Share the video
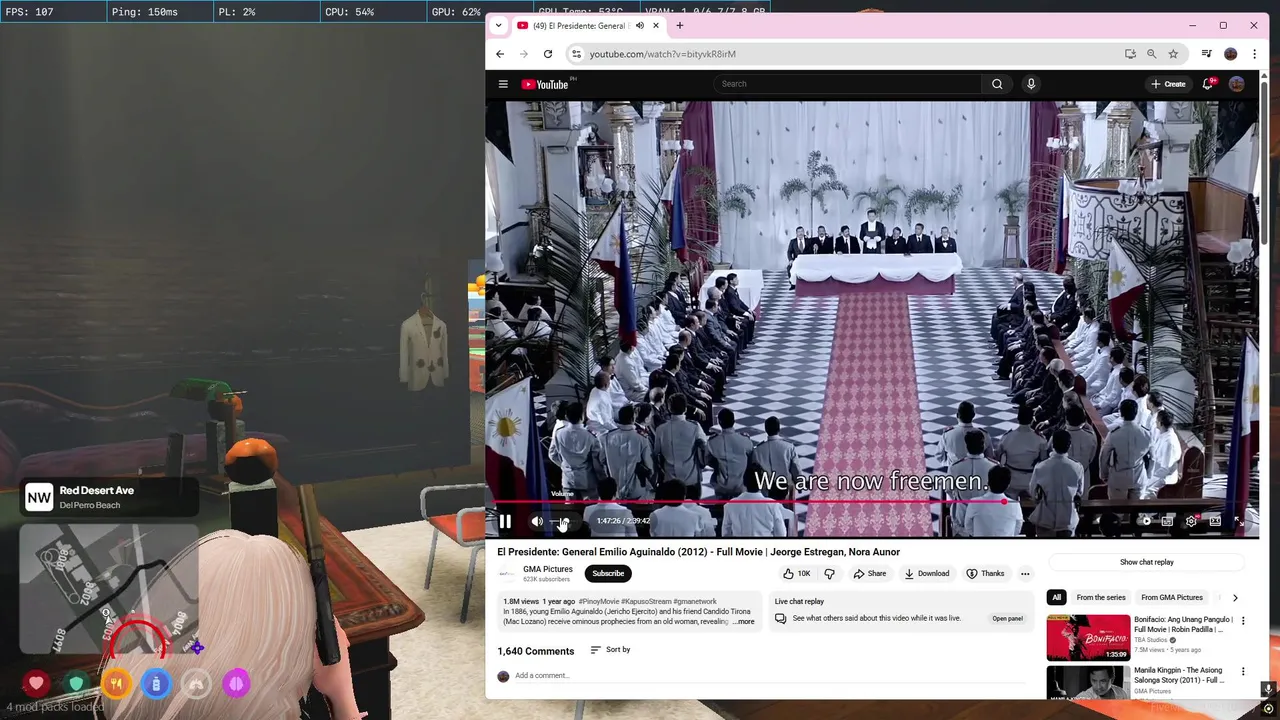 (869, 574)
